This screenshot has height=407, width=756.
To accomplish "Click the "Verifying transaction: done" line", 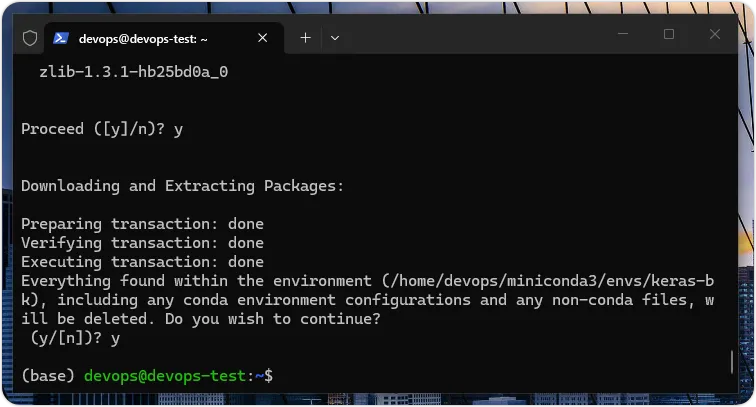I will [142, 243].
